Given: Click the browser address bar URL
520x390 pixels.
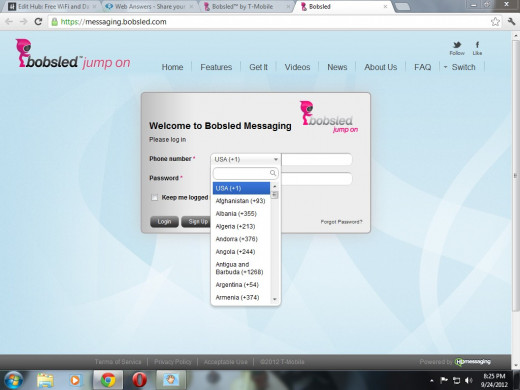Looking at the screenshot, I should click(x=113, y=22).
